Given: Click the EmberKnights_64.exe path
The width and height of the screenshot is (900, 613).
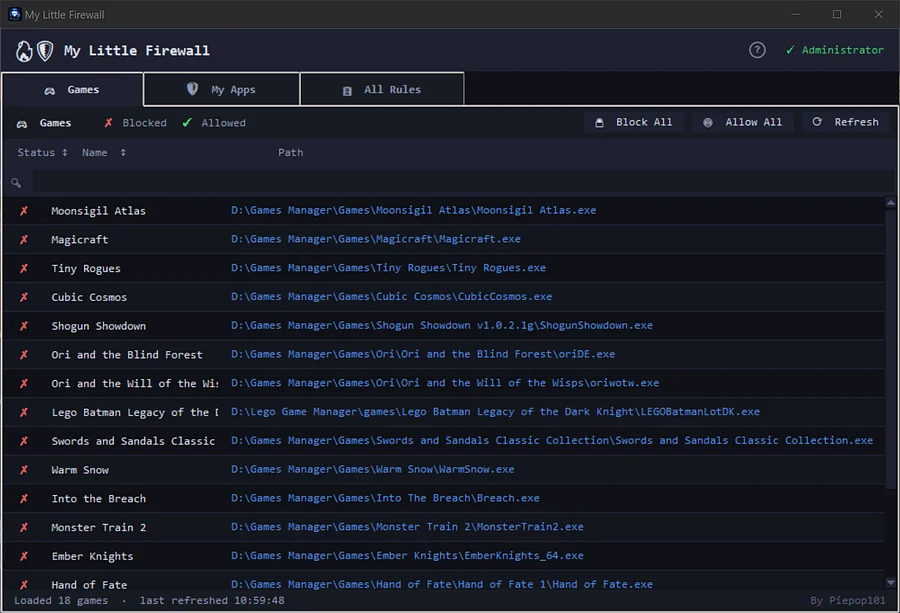Looking at the screenshot, I should [407, 555].
